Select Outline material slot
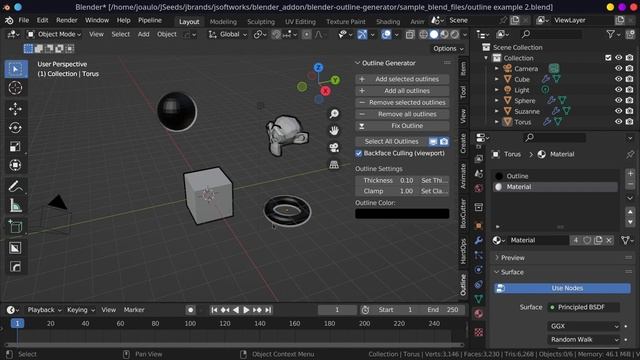 pos(555,176)
